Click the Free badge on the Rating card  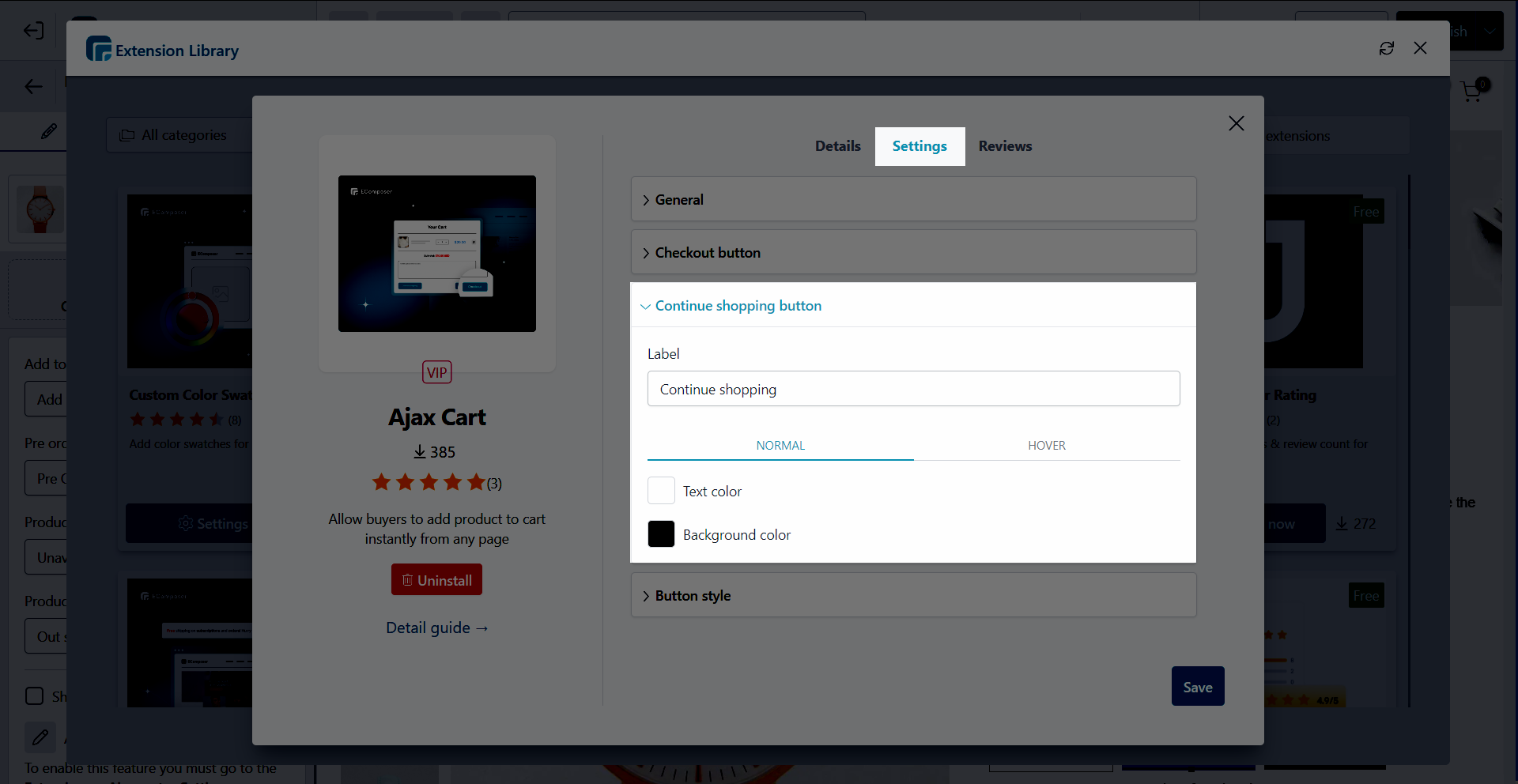pyautogui.click(x=1365, y=212)
